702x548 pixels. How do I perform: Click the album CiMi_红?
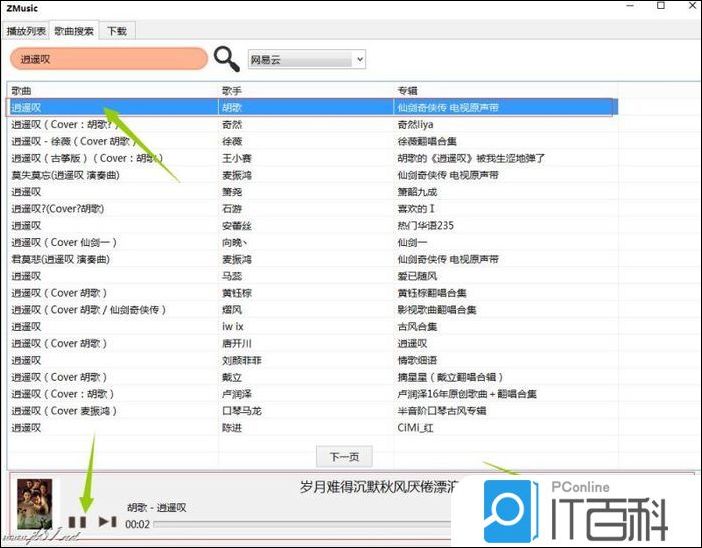pos(415,428)
